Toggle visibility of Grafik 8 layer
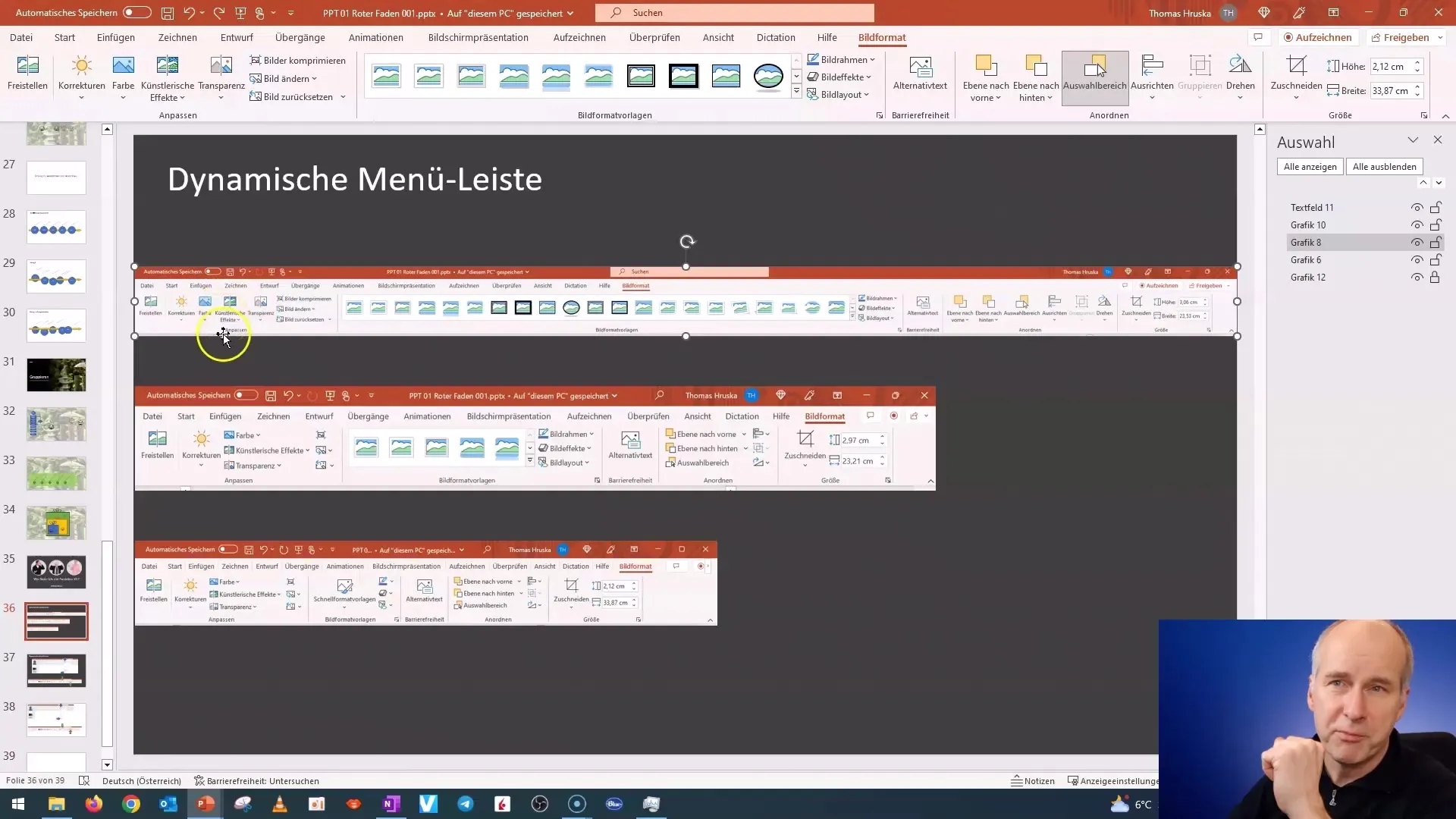This screenshot has width=1456, height=819. pyautogui.click(x=1418, y=242)
